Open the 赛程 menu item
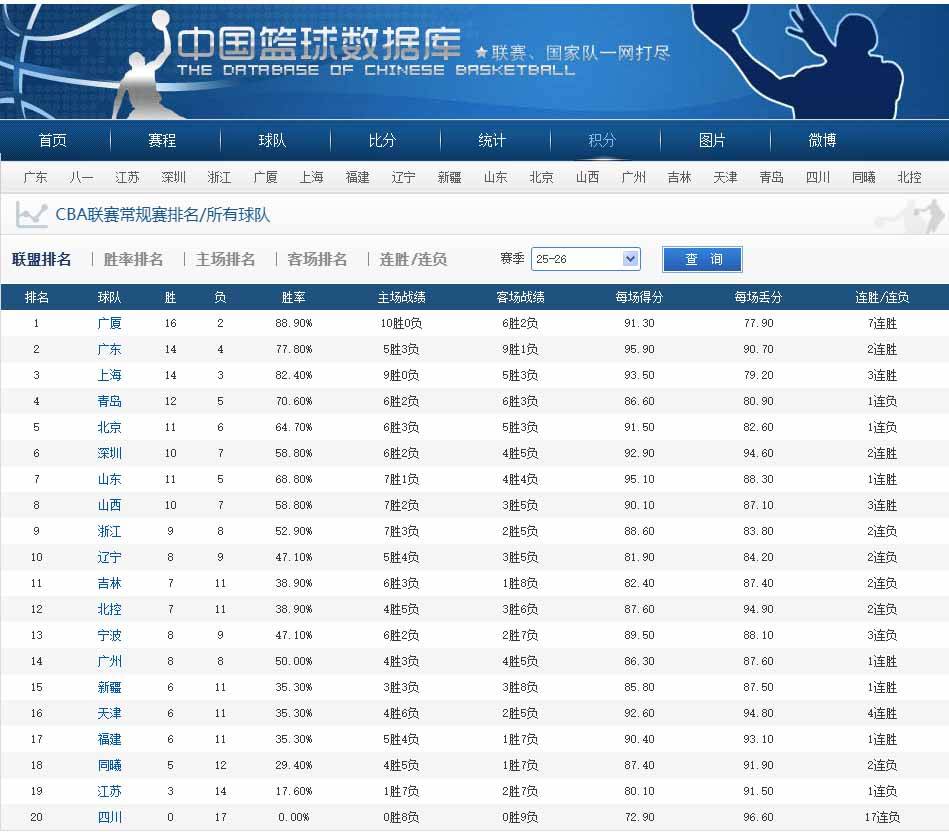 point(165,141)
